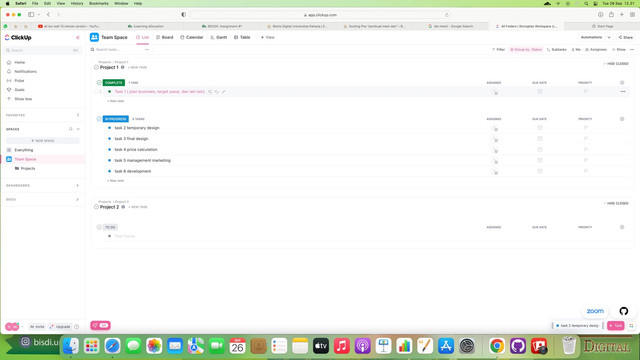Select checkbox for Task 1
The image size is (640, 360).
(96, 92)
